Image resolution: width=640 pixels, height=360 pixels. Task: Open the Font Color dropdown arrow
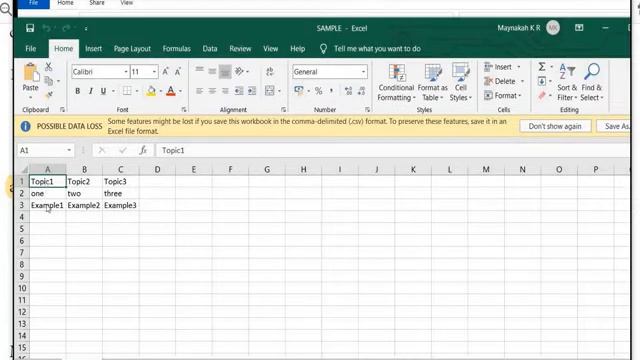click(180, 91)
